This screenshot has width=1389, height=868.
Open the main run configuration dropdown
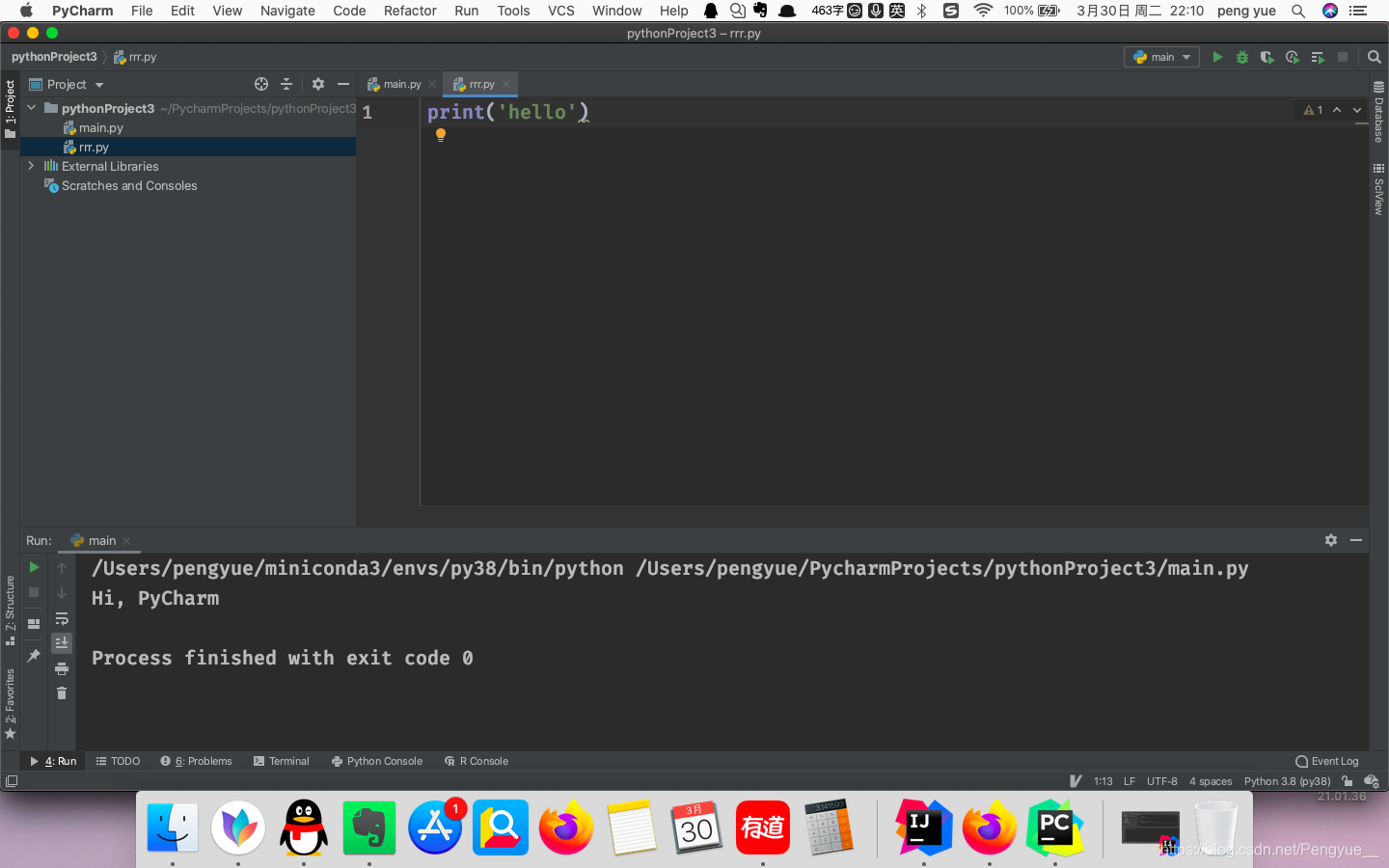[x=1161, y=57]
